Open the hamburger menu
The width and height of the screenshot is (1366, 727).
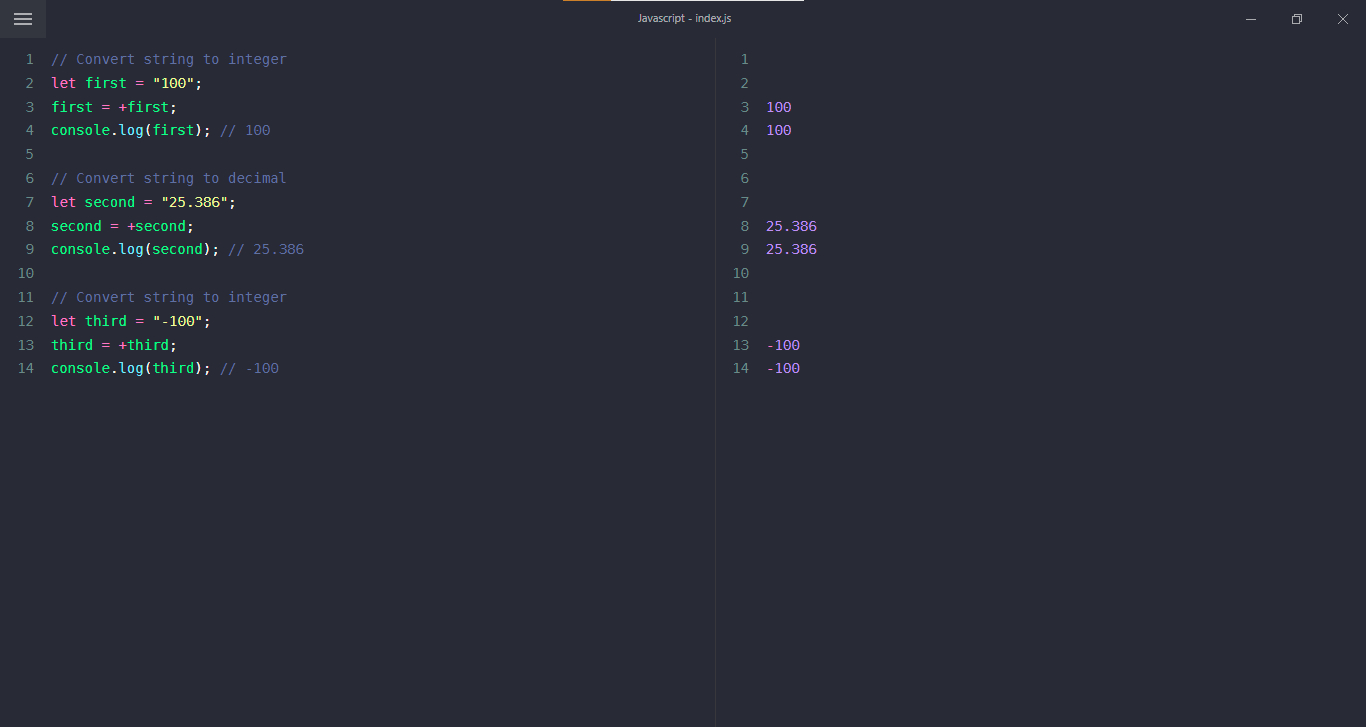[23, 19]
